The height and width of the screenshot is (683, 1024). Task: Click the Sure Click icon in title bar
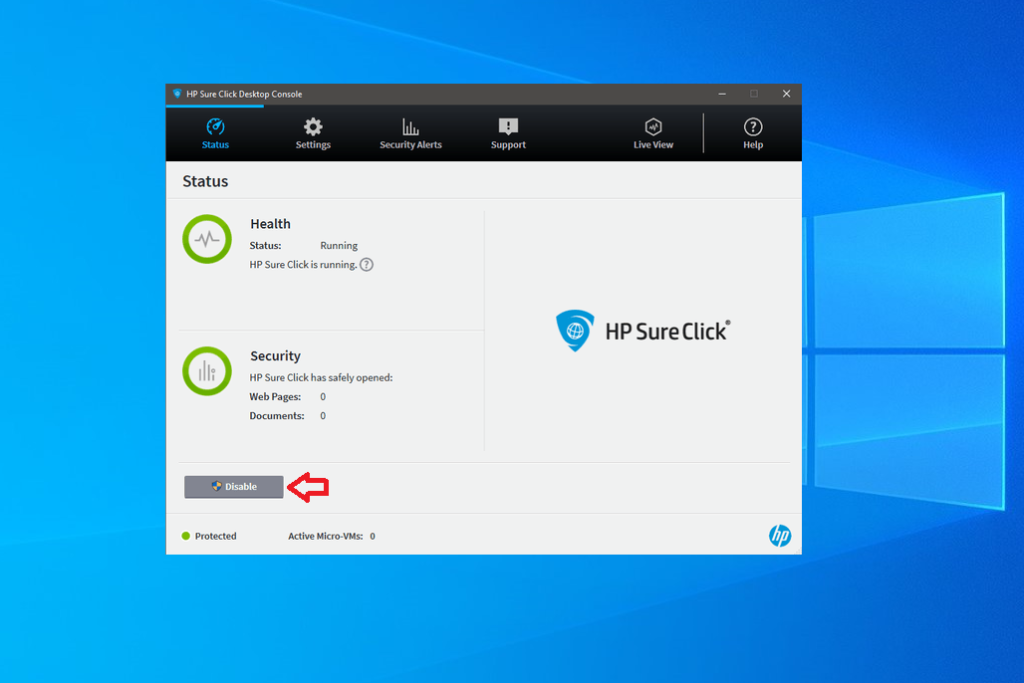click(x=176, y=93)
